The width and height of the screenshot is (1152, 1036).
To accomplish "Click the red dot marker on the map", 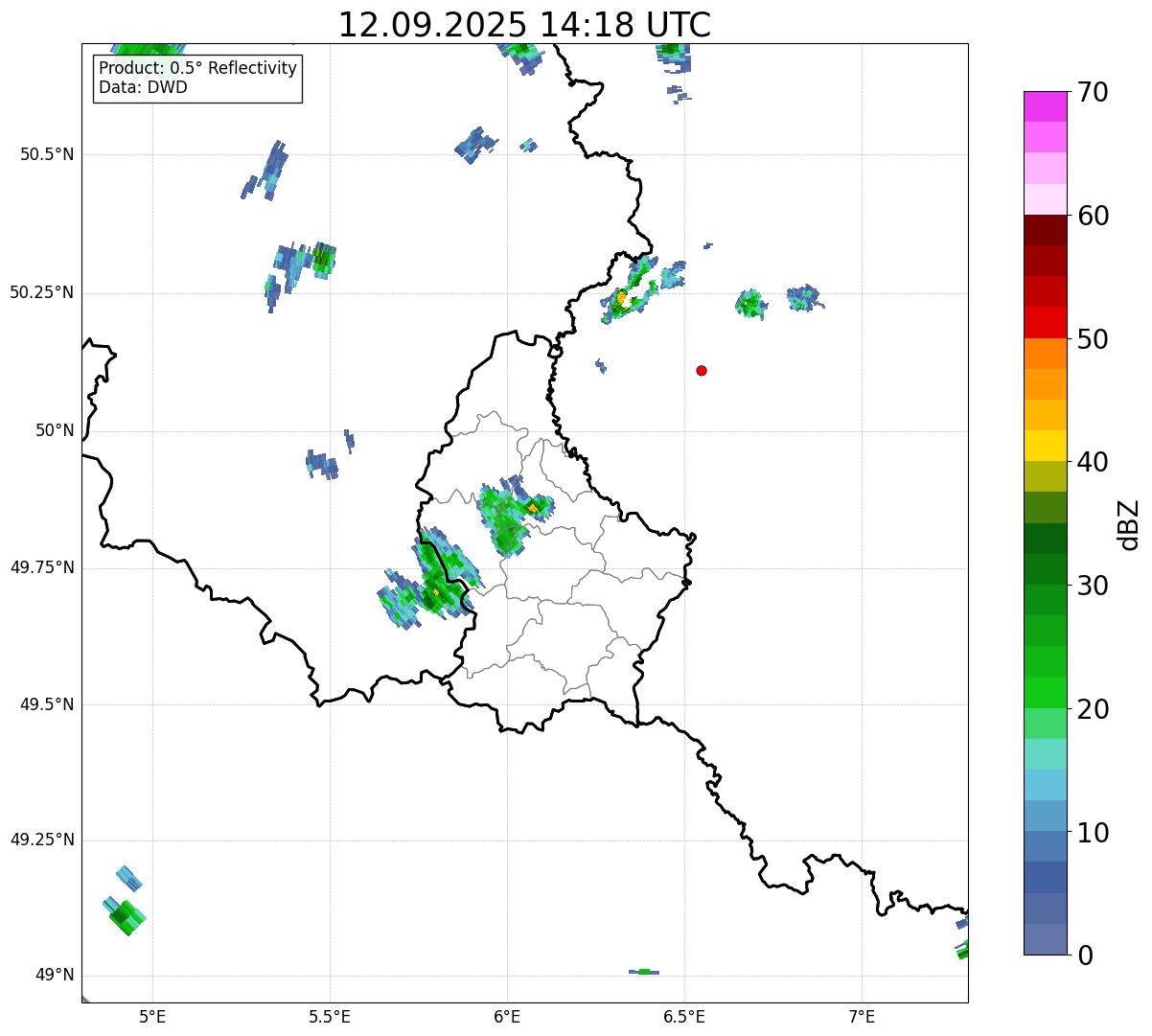I will (702, 371).
